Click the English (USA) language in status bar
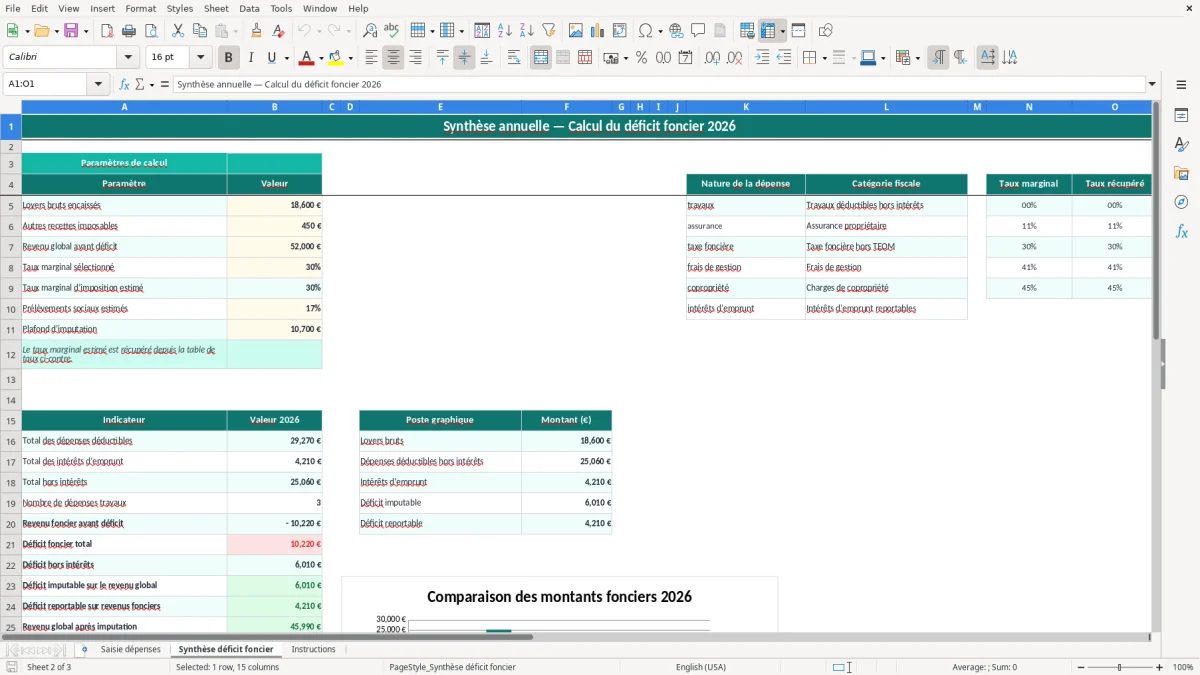This screenshot has width=1200, height=675. [x=701, y=667]
